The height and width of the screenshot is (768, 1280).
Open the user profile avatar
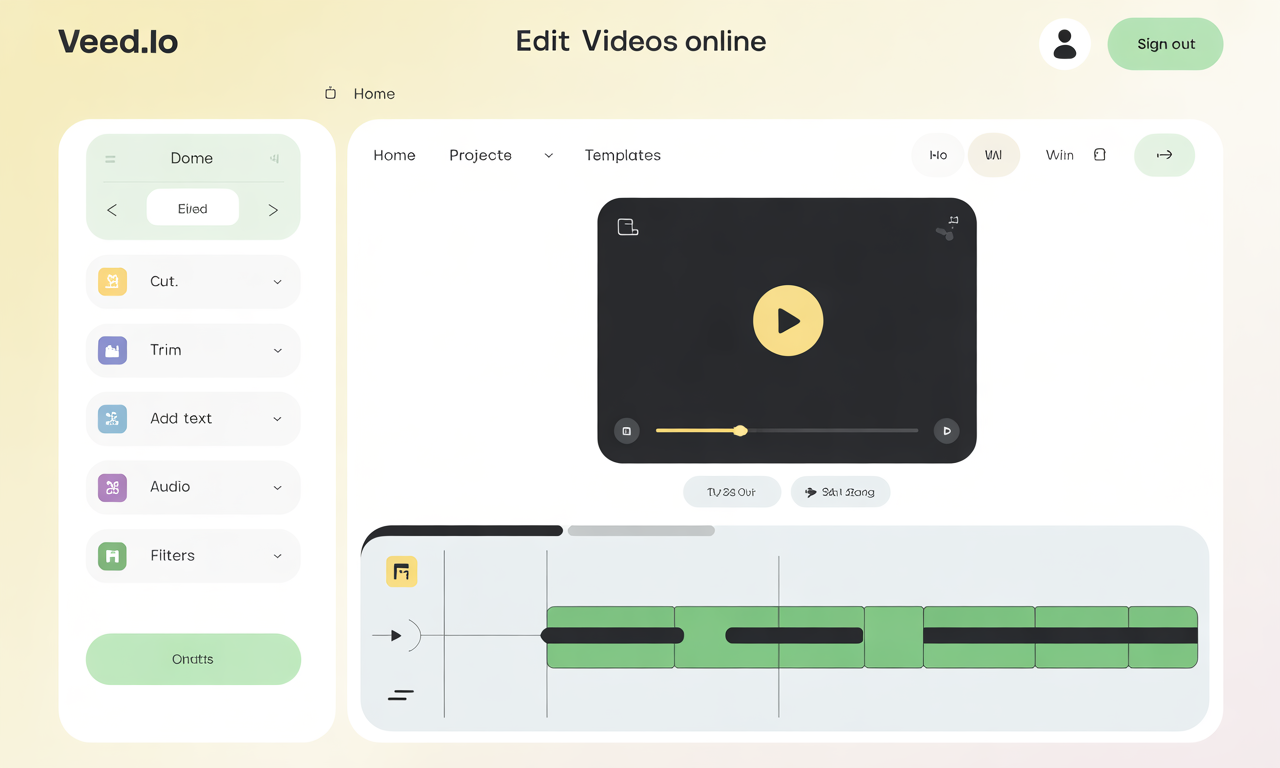1065,44
